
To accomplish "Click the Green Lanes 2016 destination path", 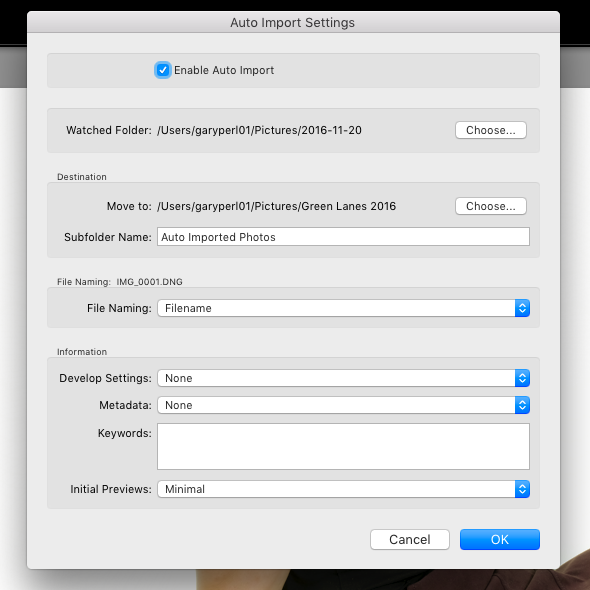I will tap(277, 206).
